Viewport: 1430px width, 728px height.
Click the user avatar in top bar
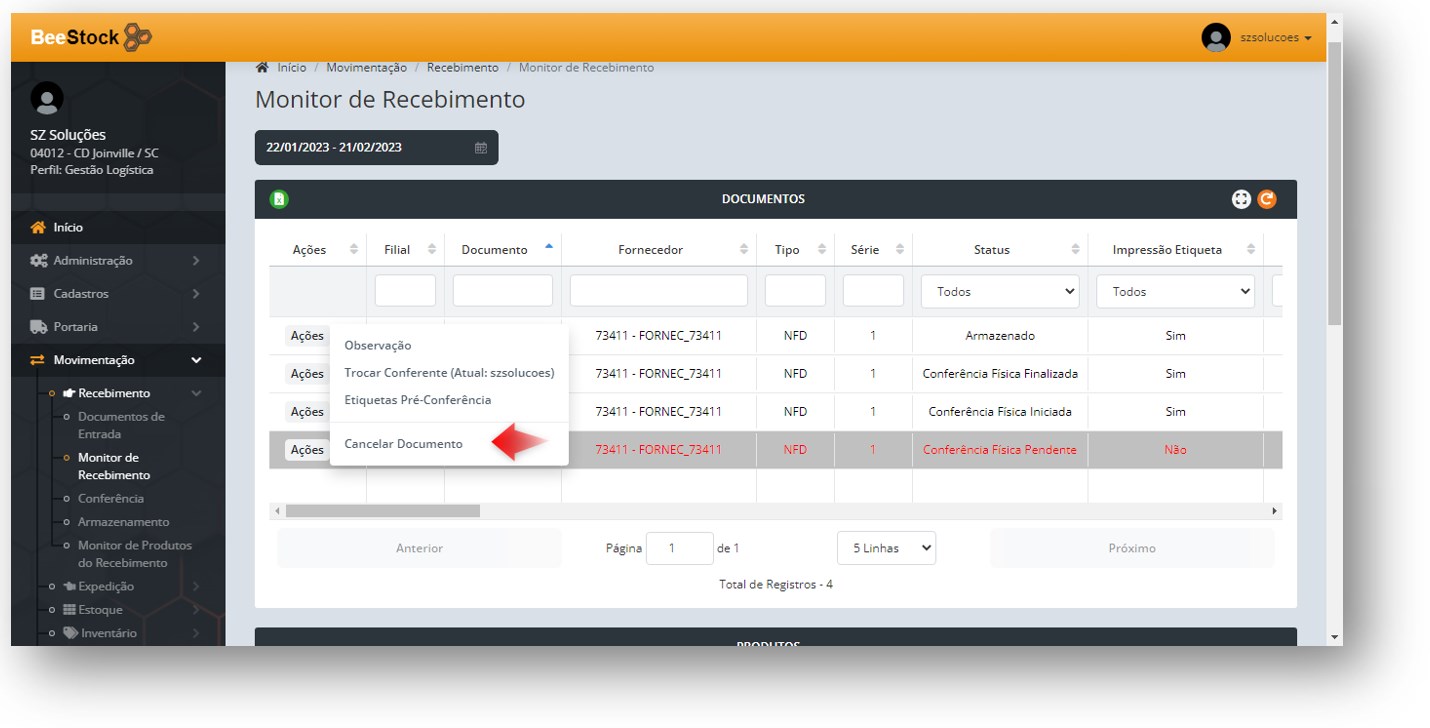click(x=1215, y=38)
